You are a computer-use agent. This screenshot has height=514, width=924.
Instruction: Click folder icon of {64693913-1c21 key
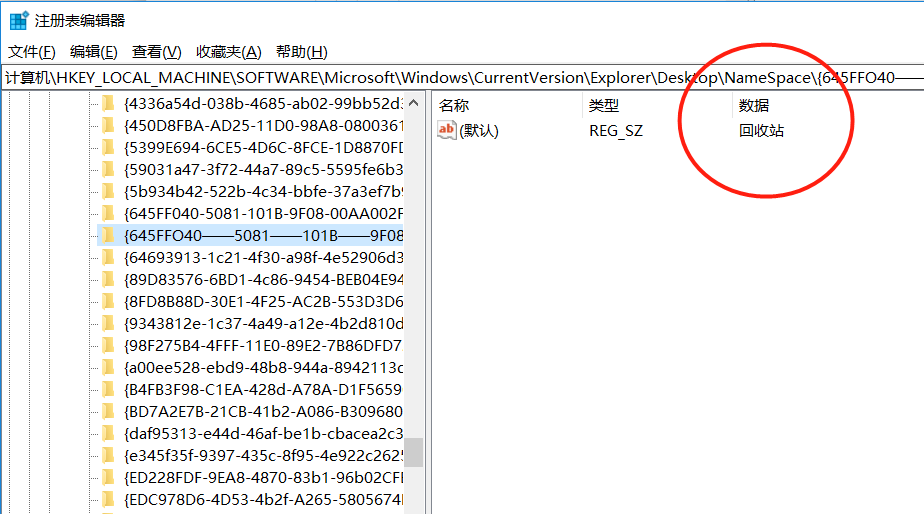[108, 258]
